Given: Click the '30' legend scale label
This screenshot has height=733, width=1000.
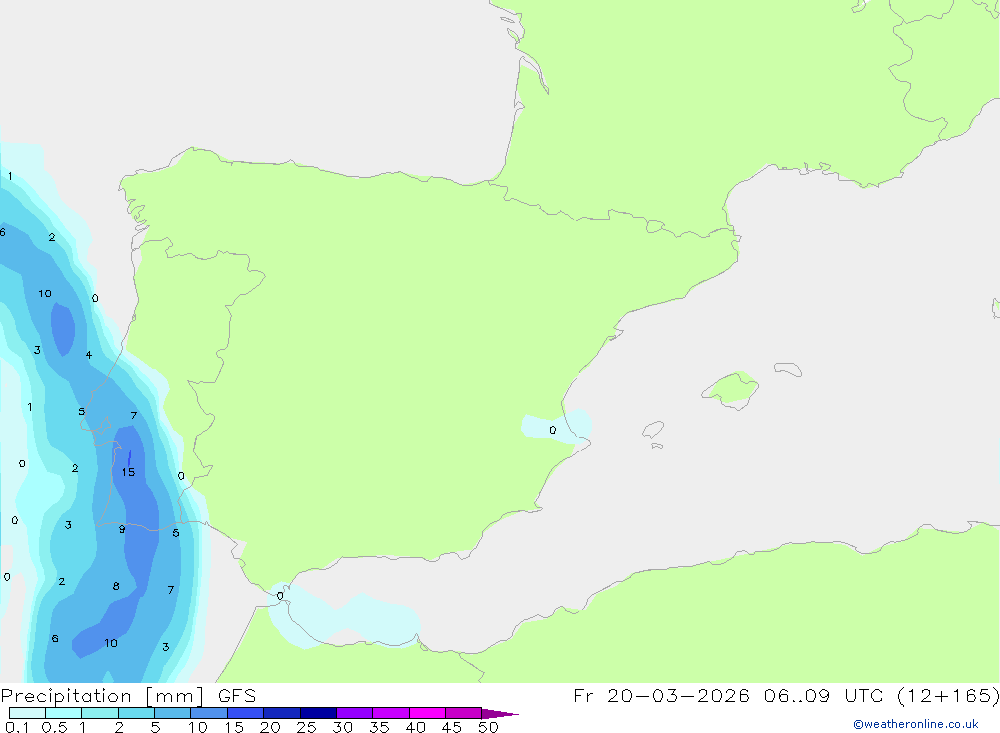Looking at the screenshot, I should pyautogui.click(x=343, y=727).
